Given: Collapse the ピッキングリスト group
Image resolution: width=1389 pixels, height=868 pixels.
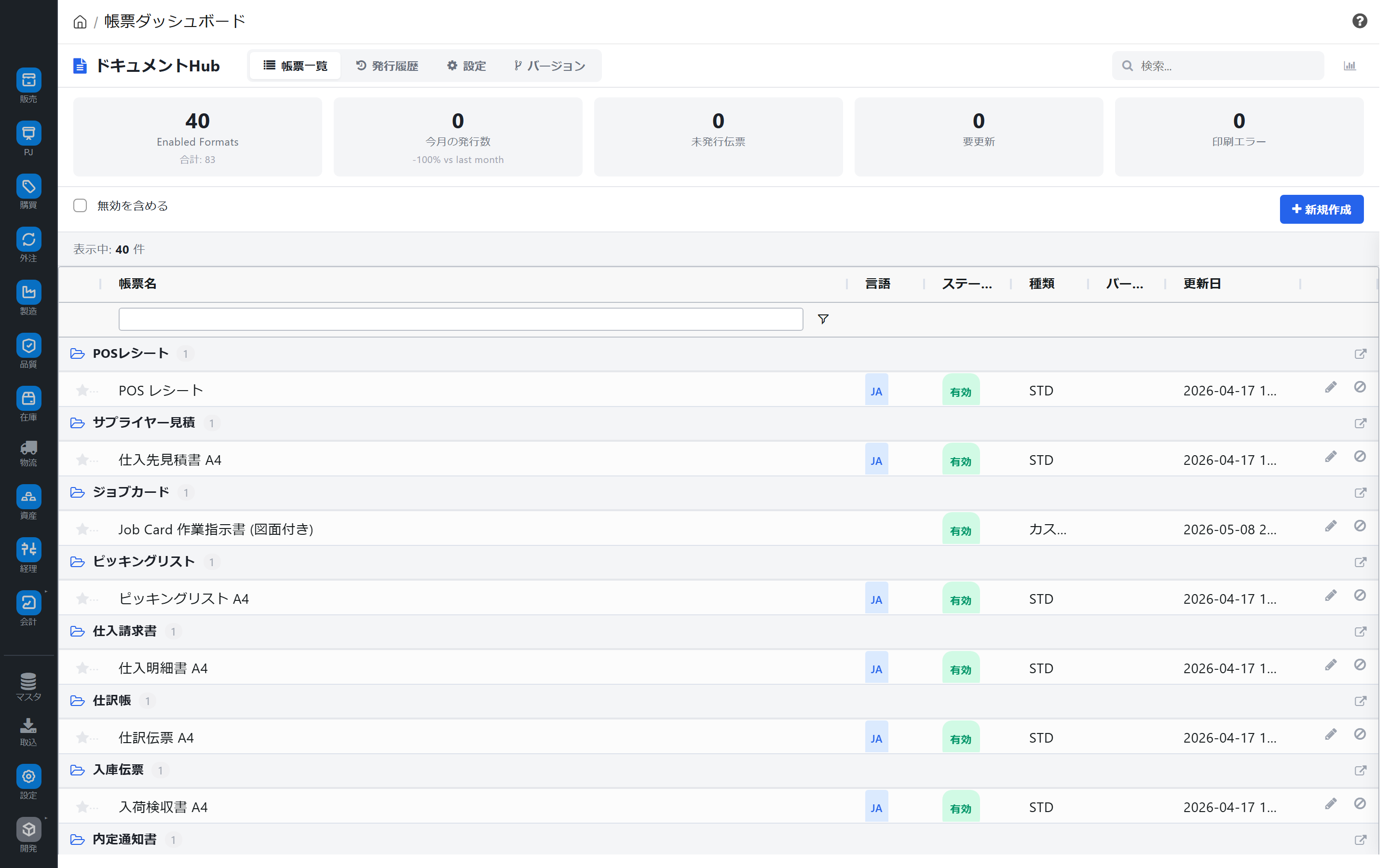Looking at the screenshot, I should pyautogui.click(x=77, y=562).
